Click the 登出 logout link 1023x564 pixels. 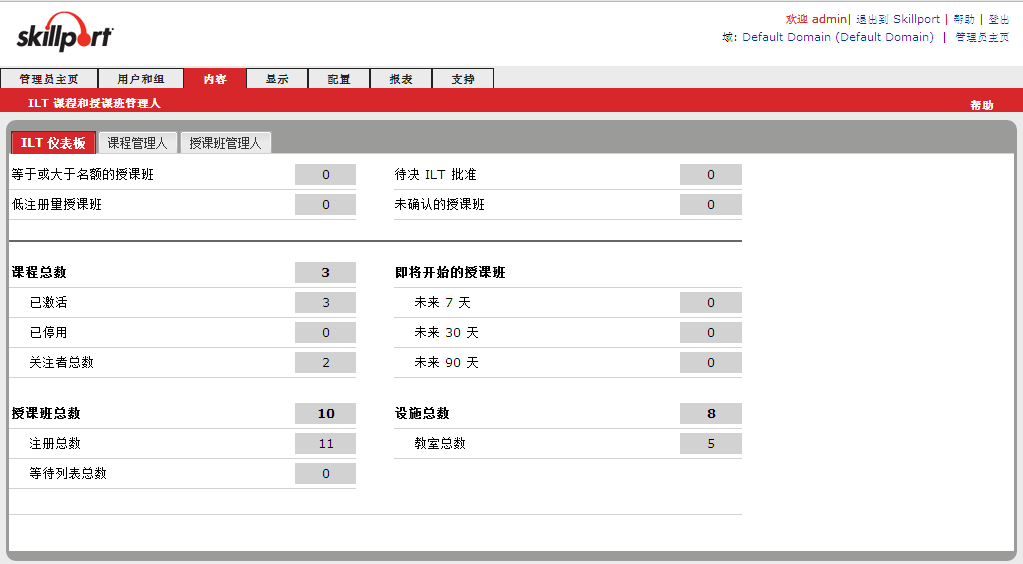pos(998,19)
